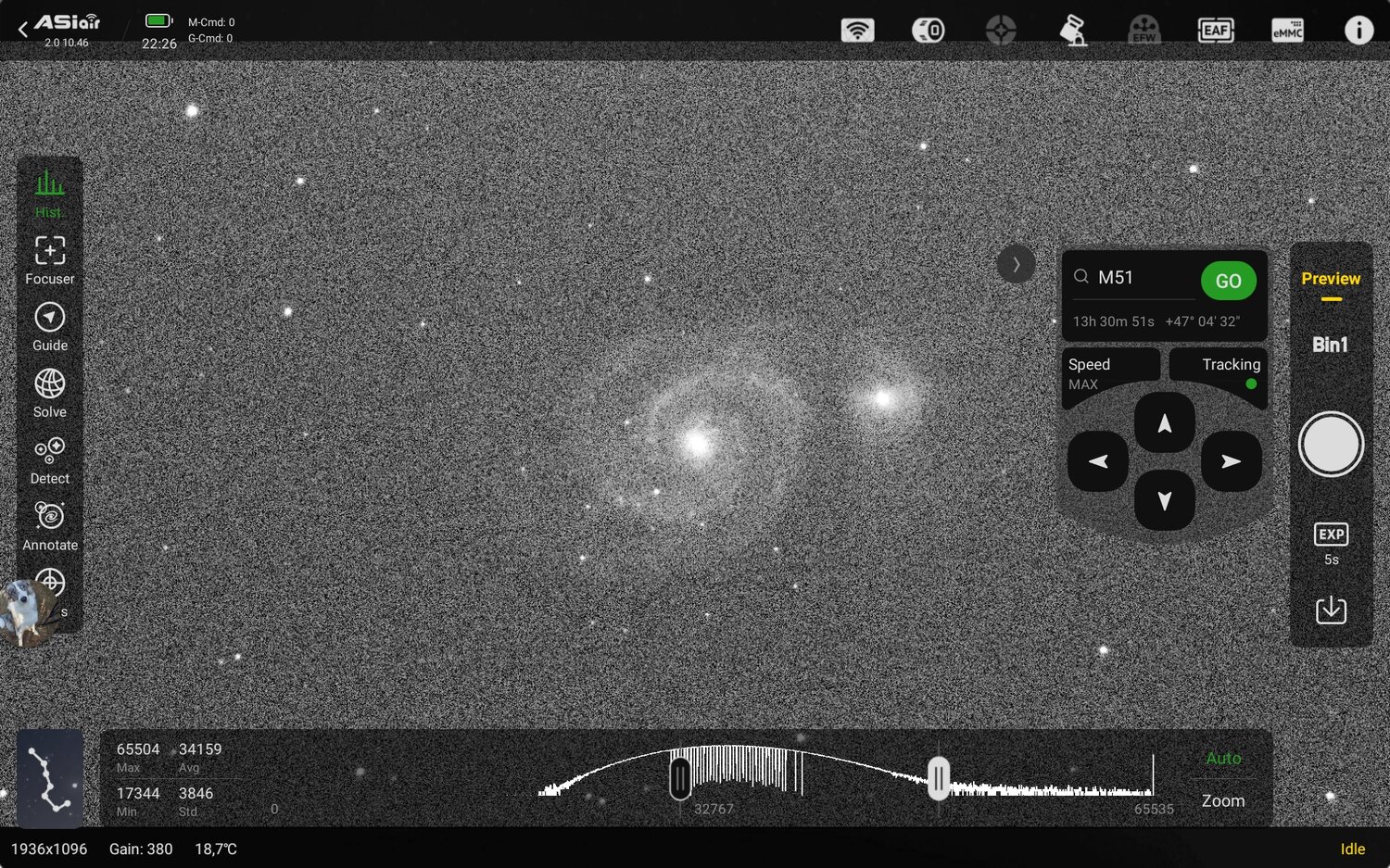Open the EAF focuser settings
Image resolution: width=1390 pixels, height=868 pixels.
click(1215, 30)
